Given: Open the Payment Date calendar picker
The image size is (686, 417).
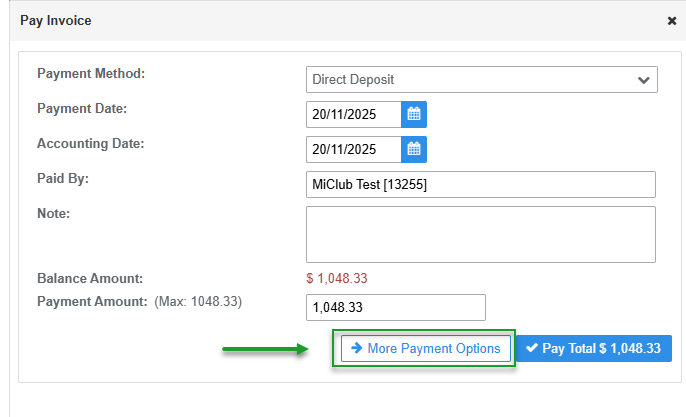Looking at the screenshot, I should tap(414, 114).
